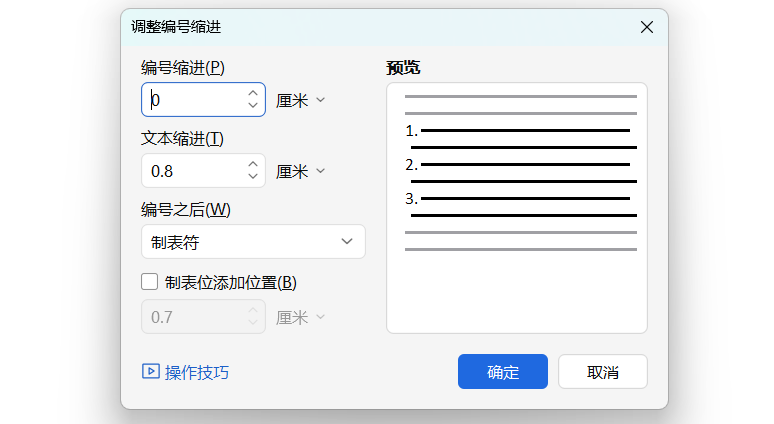Increase 文本缩进 value with up arrow
This screenshot has height=424, width=774.
click(x=252, y=164)
